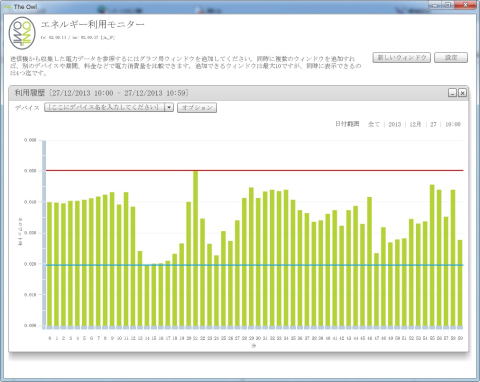Close the 利用履歴 usage history panel
Image resolution: width=480 pixels, height=382 pixels.
click(x=462, y=93)
